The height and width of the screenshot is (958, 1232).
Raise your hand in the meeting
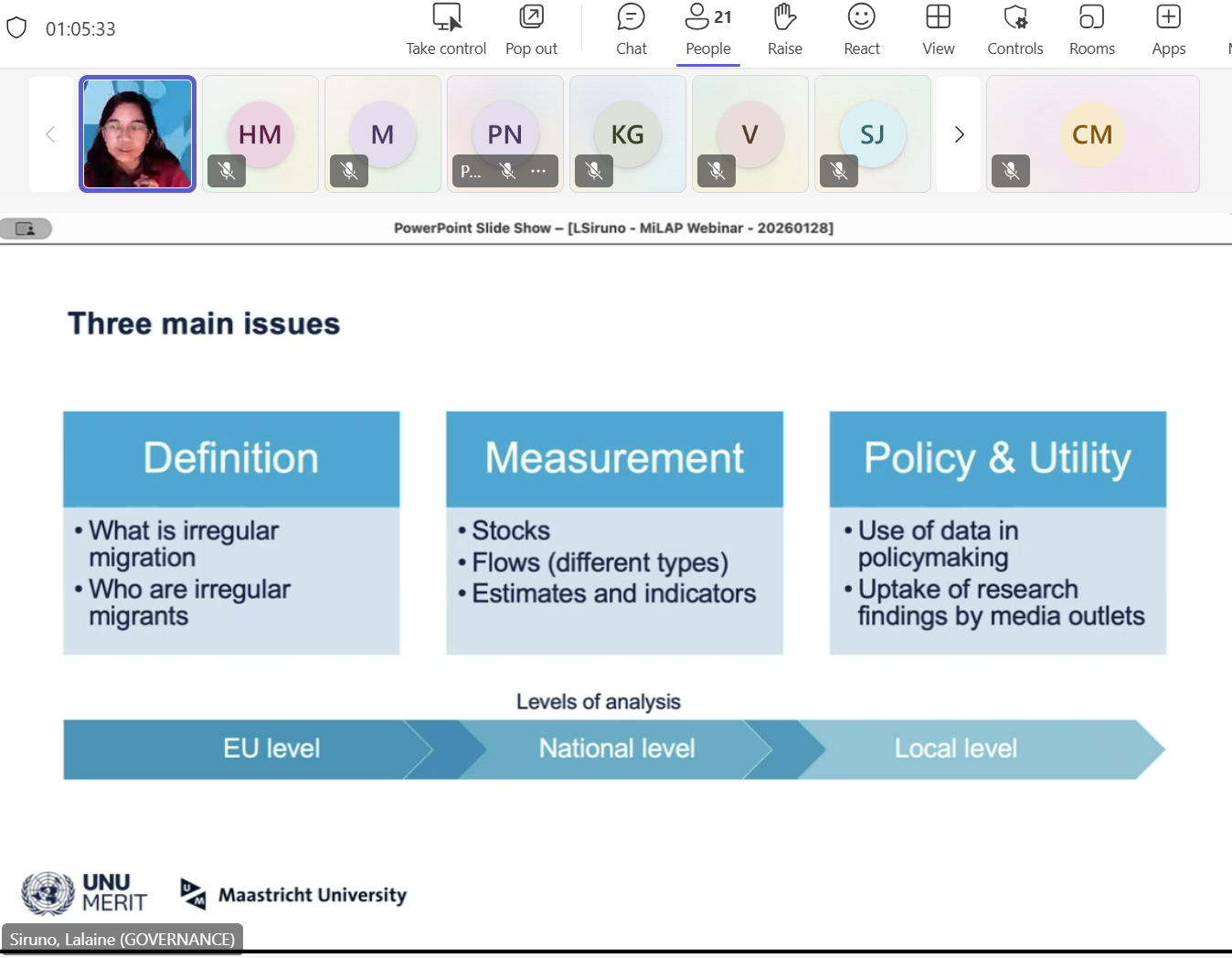pos(784,18)
